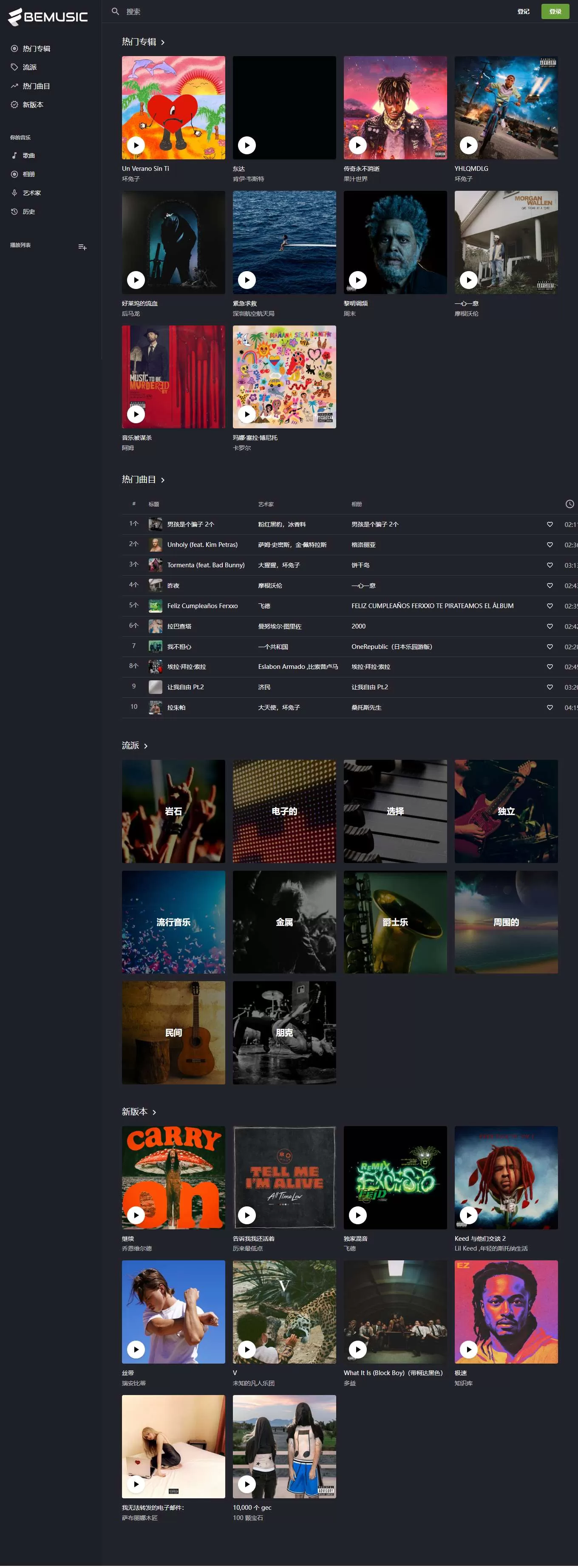This screenshot has width=578, height=1568.
Task: Play the 独家混音 release
Action: pyautogui.click(x=357, y=1215)
